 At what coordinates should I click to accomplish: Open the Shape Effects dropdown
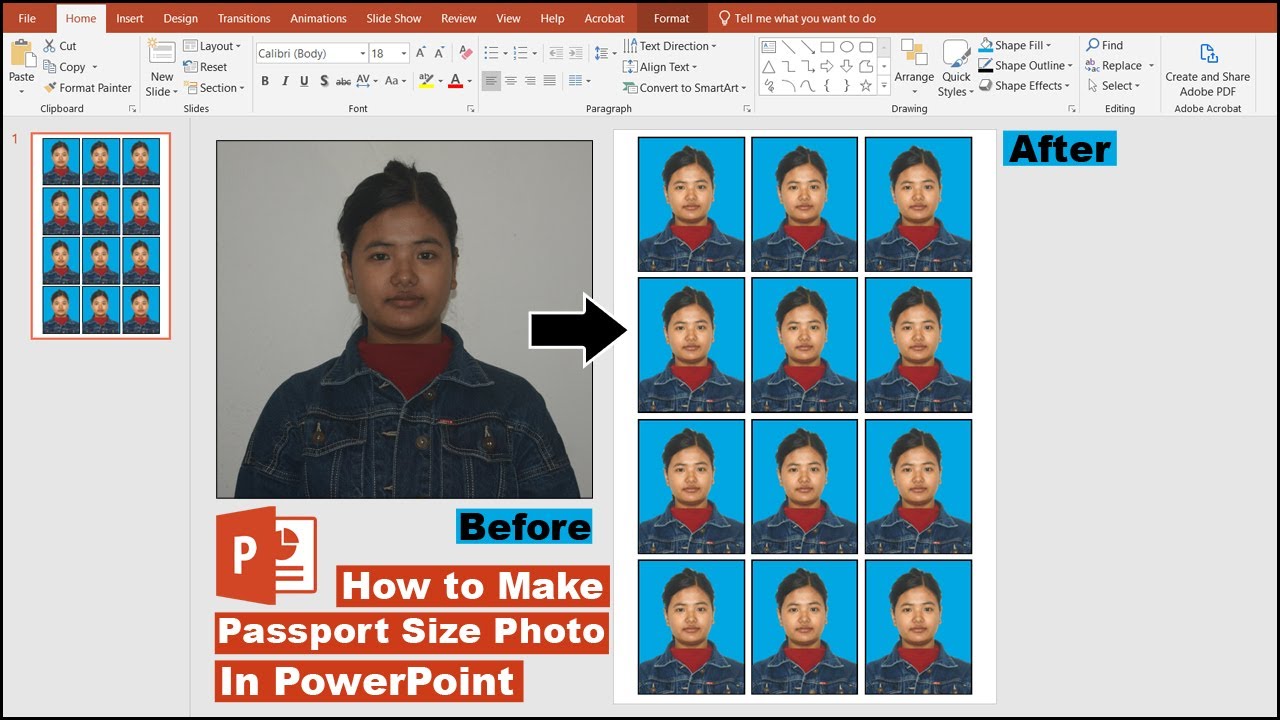(x=1025, y=86)
